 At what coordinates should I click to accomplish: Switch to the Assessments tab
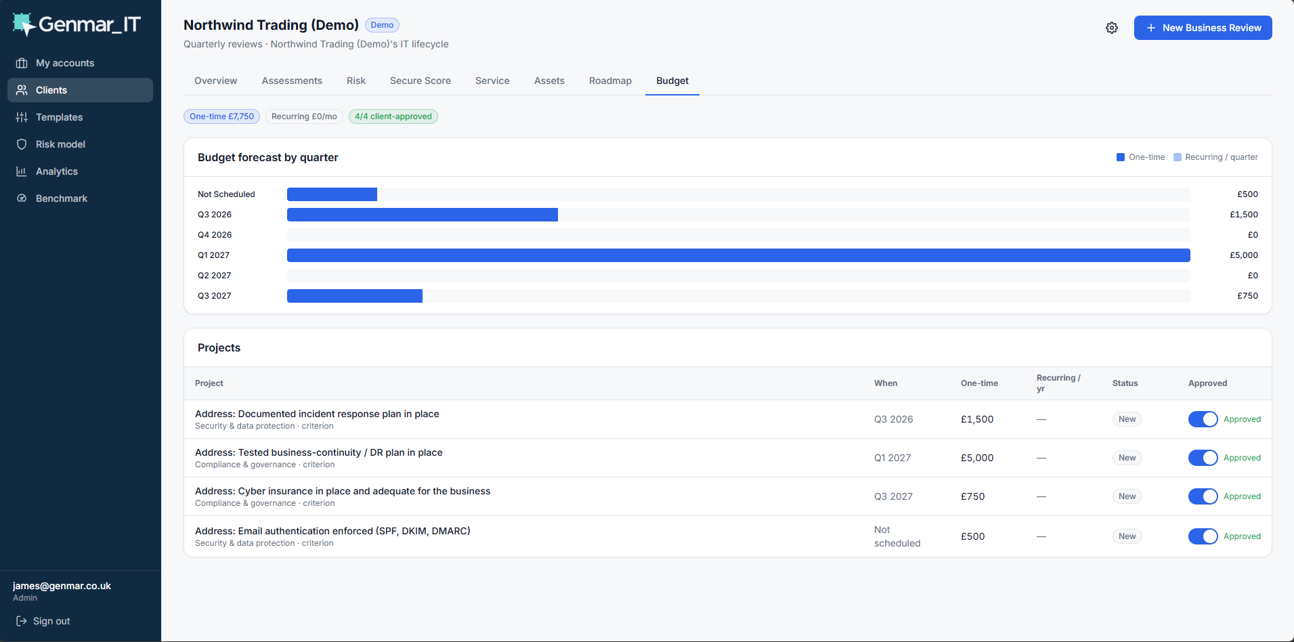point(292,81)
